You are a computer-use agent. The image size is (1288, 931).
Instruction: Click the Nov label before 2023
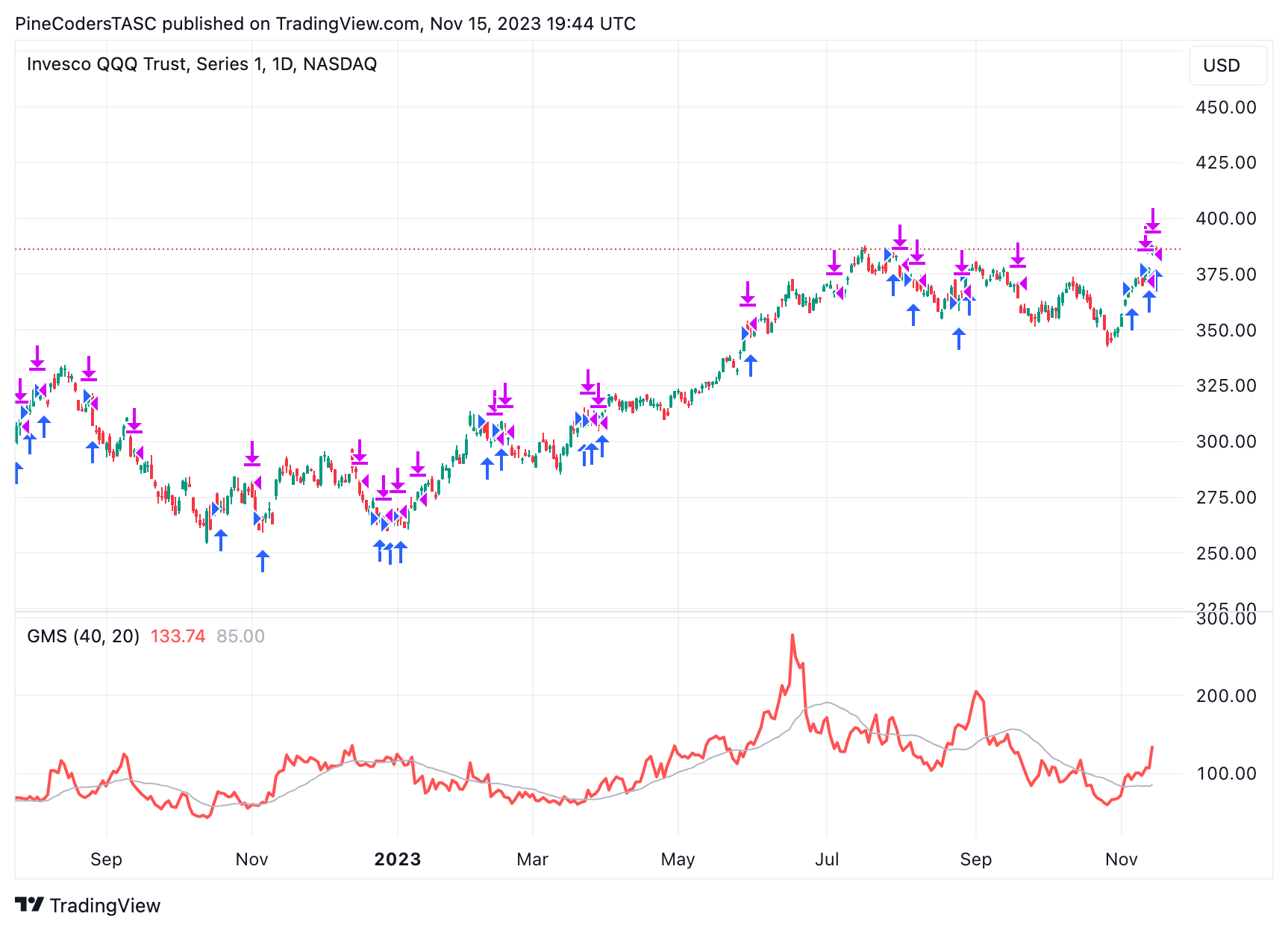tap(252, 859)
